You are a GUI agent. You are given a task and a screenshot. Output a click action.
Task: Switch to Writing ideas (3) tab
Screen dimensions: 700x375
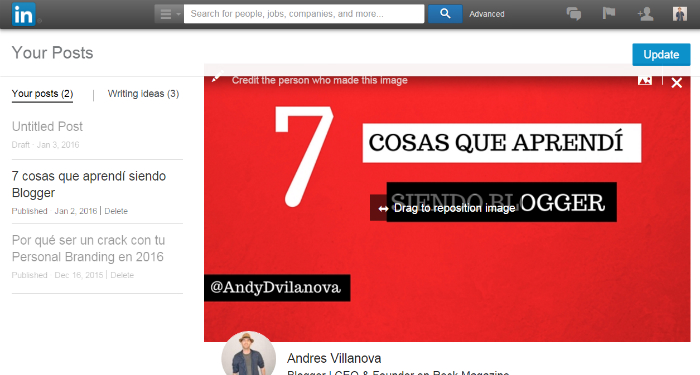[x=143, y=94]
